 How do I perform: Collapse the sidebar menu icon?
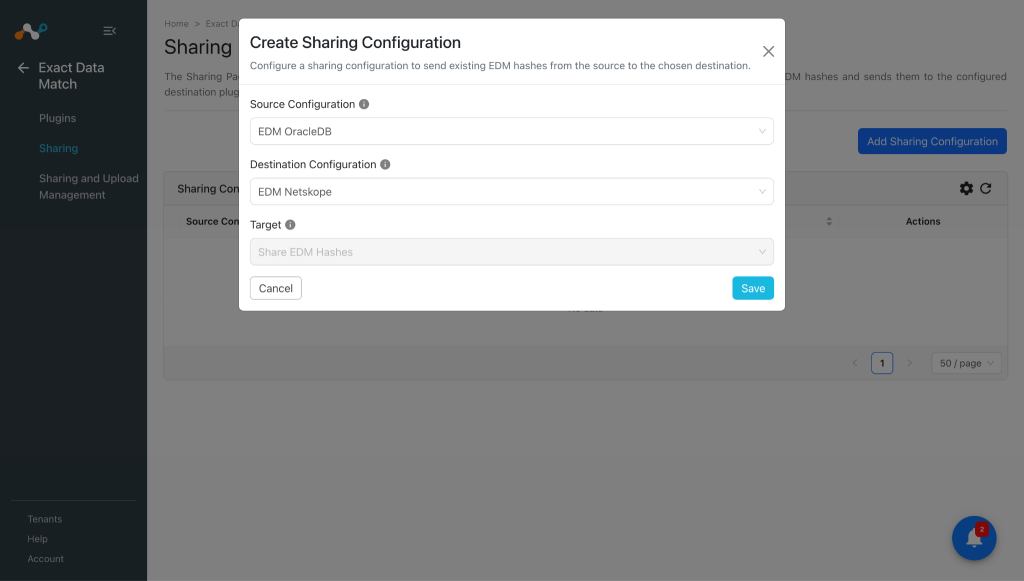(x=110, y=31)
